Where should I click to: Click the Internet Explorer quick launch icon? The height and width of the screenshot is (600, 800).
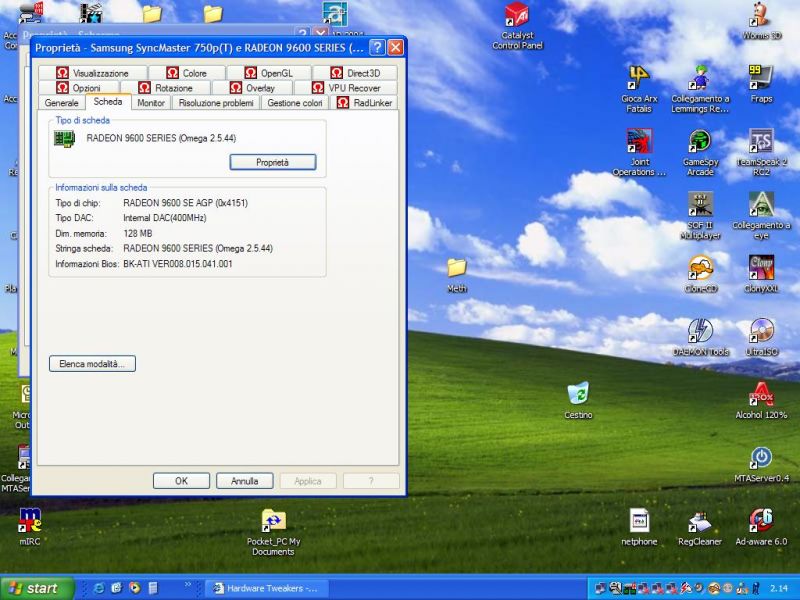point(99,588)
